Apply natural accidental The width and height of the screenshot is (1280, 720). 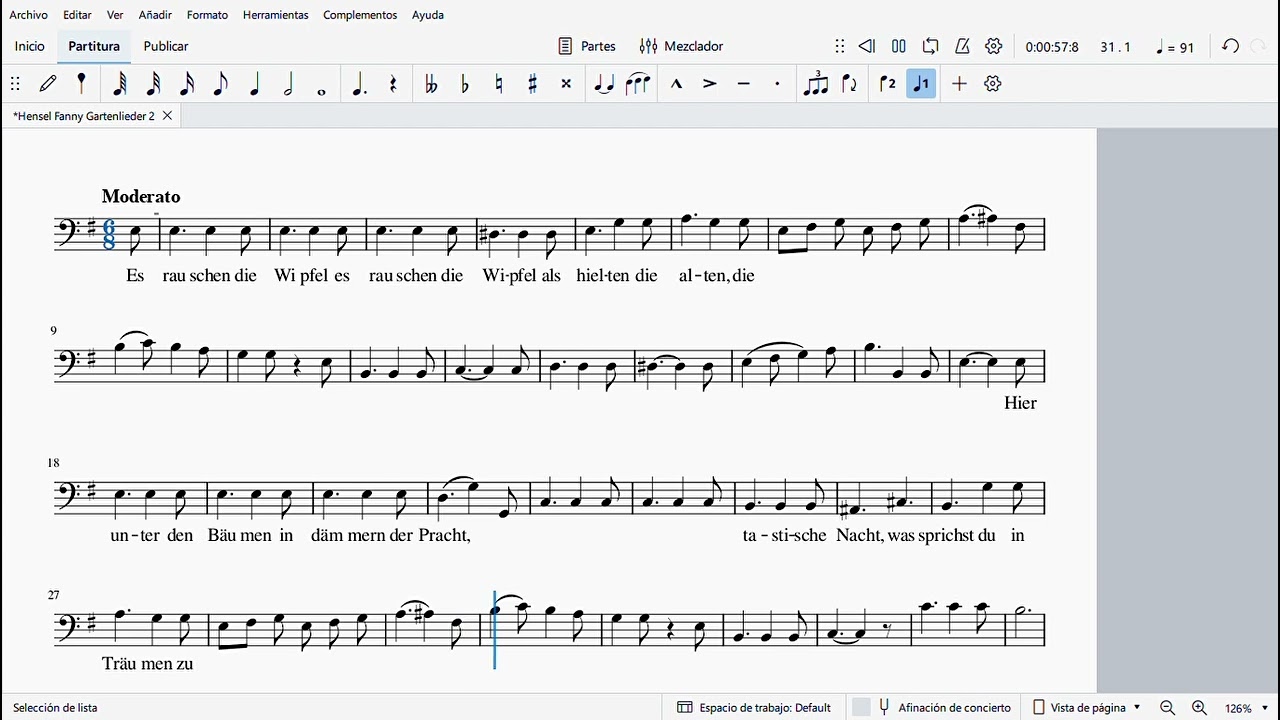tap(498, 84)
